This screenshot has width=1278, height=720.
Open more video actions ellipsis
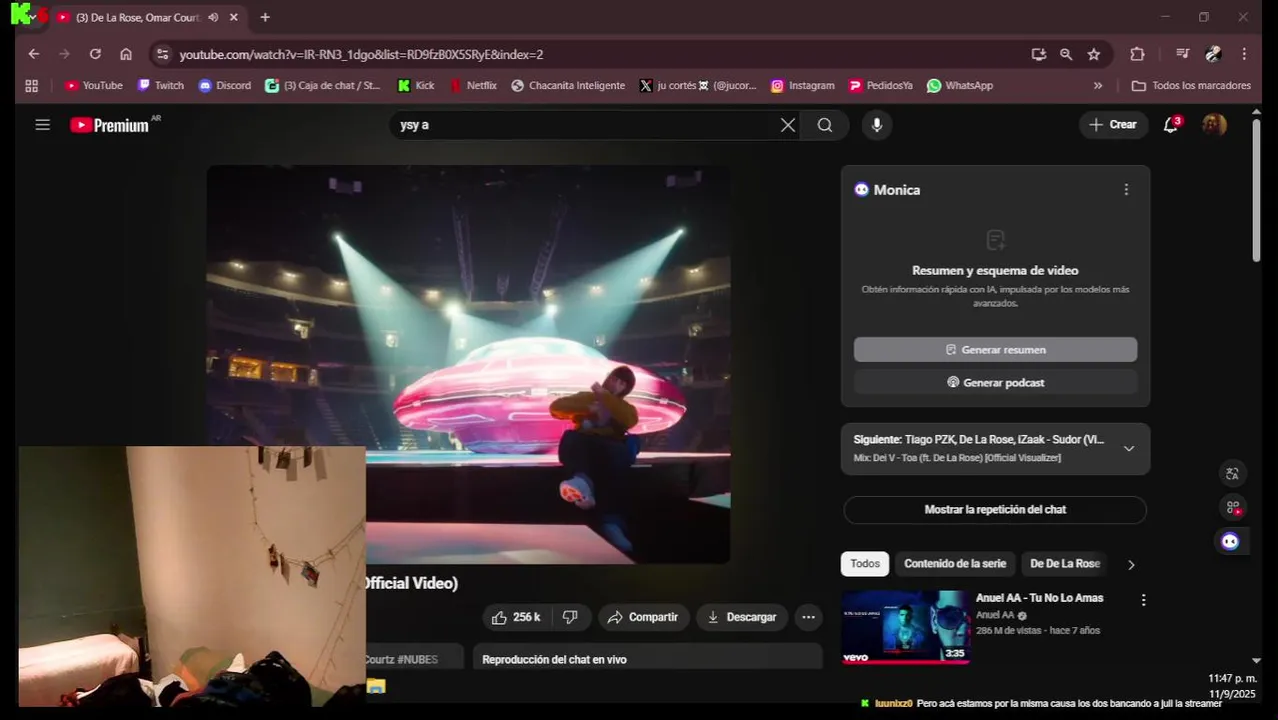click(x=808, y=617)
